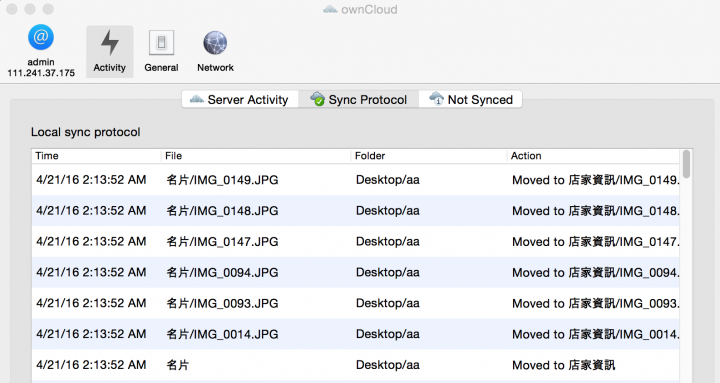Select the 名片 folder moved entry
Viewport: 720px width, 383px height.
click(355, 365)
